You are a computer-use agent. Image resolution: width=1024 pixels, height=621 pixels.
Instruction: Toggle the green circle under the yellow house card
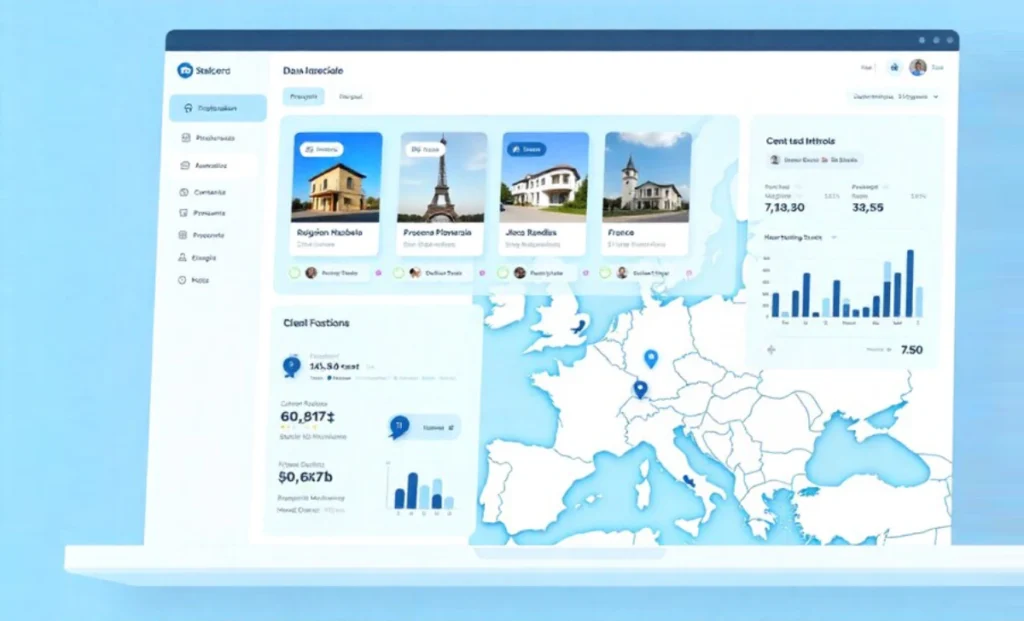click(x=294, y=272)
